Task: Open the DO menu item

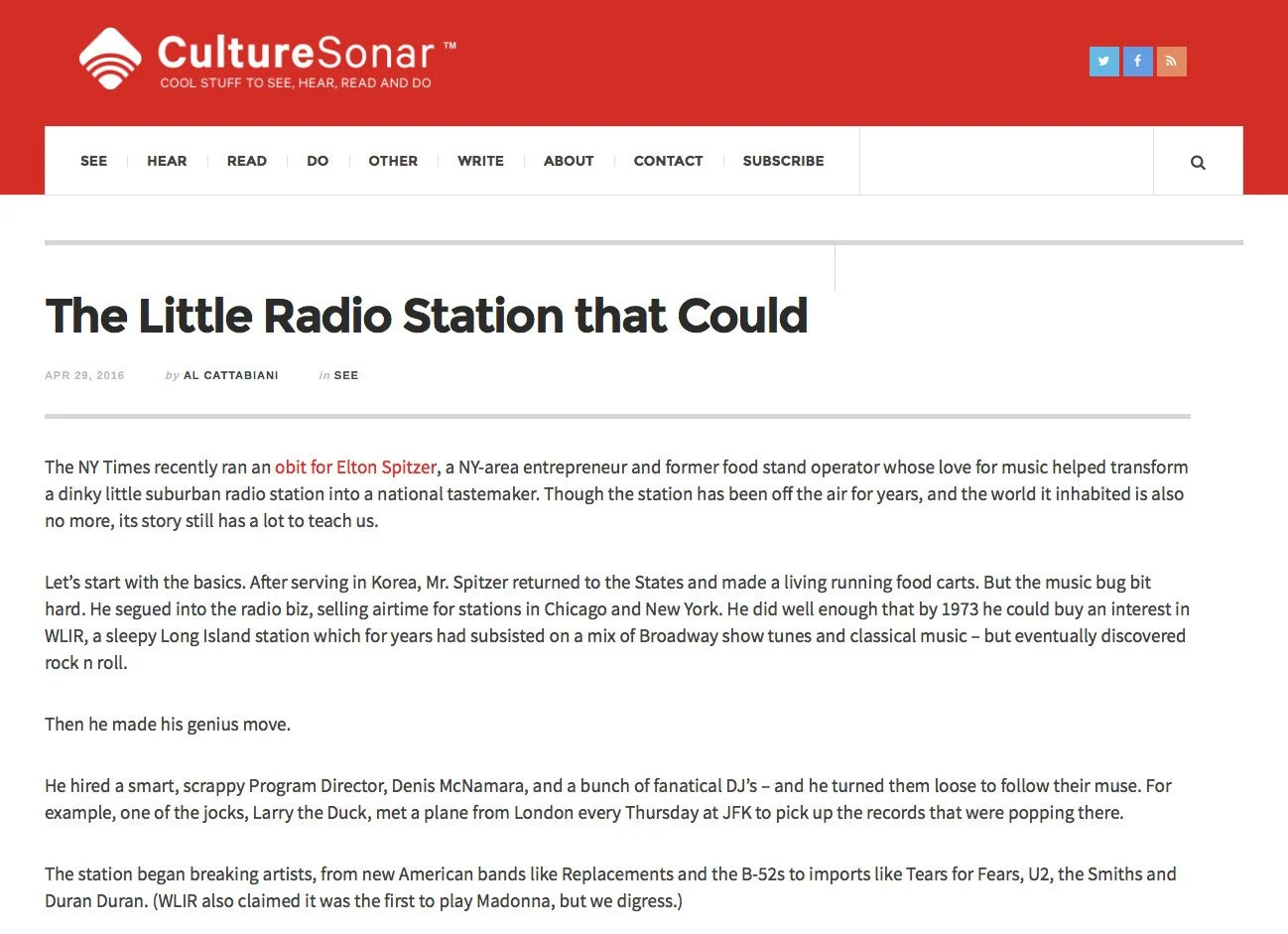Action: click(318, 161)
